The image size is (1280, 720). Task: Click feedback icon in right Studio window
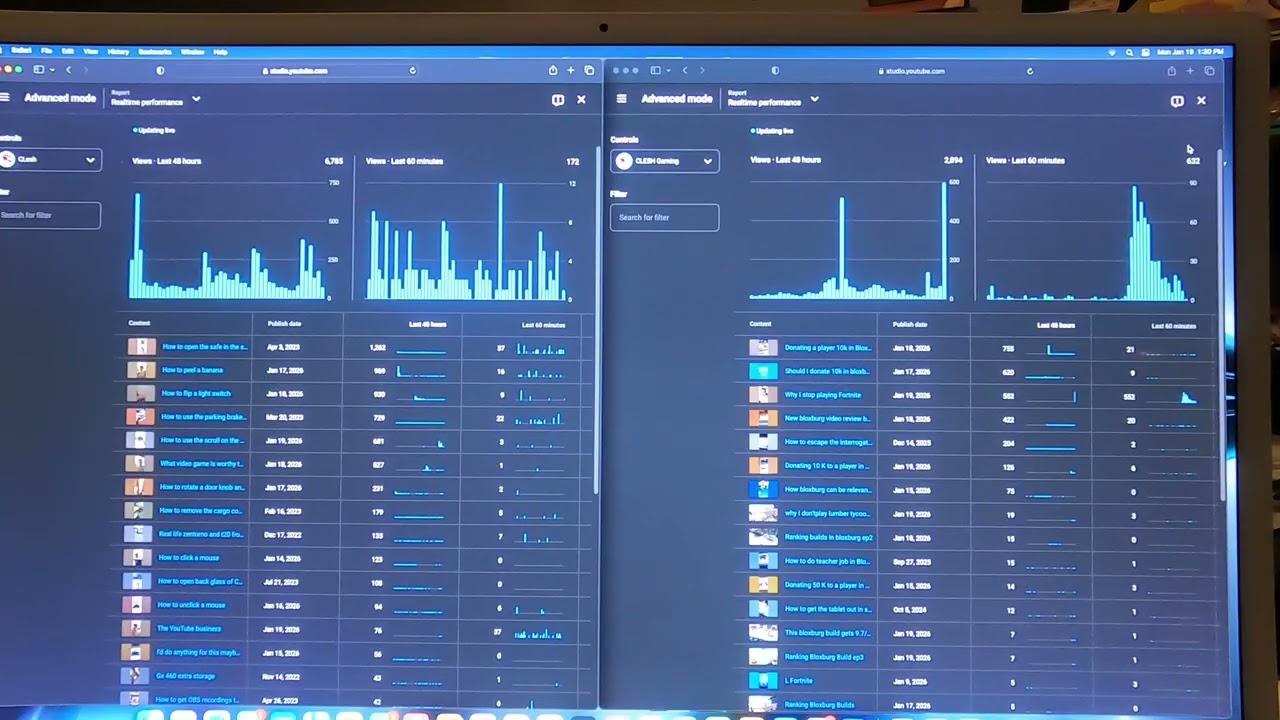point(1177,101)
